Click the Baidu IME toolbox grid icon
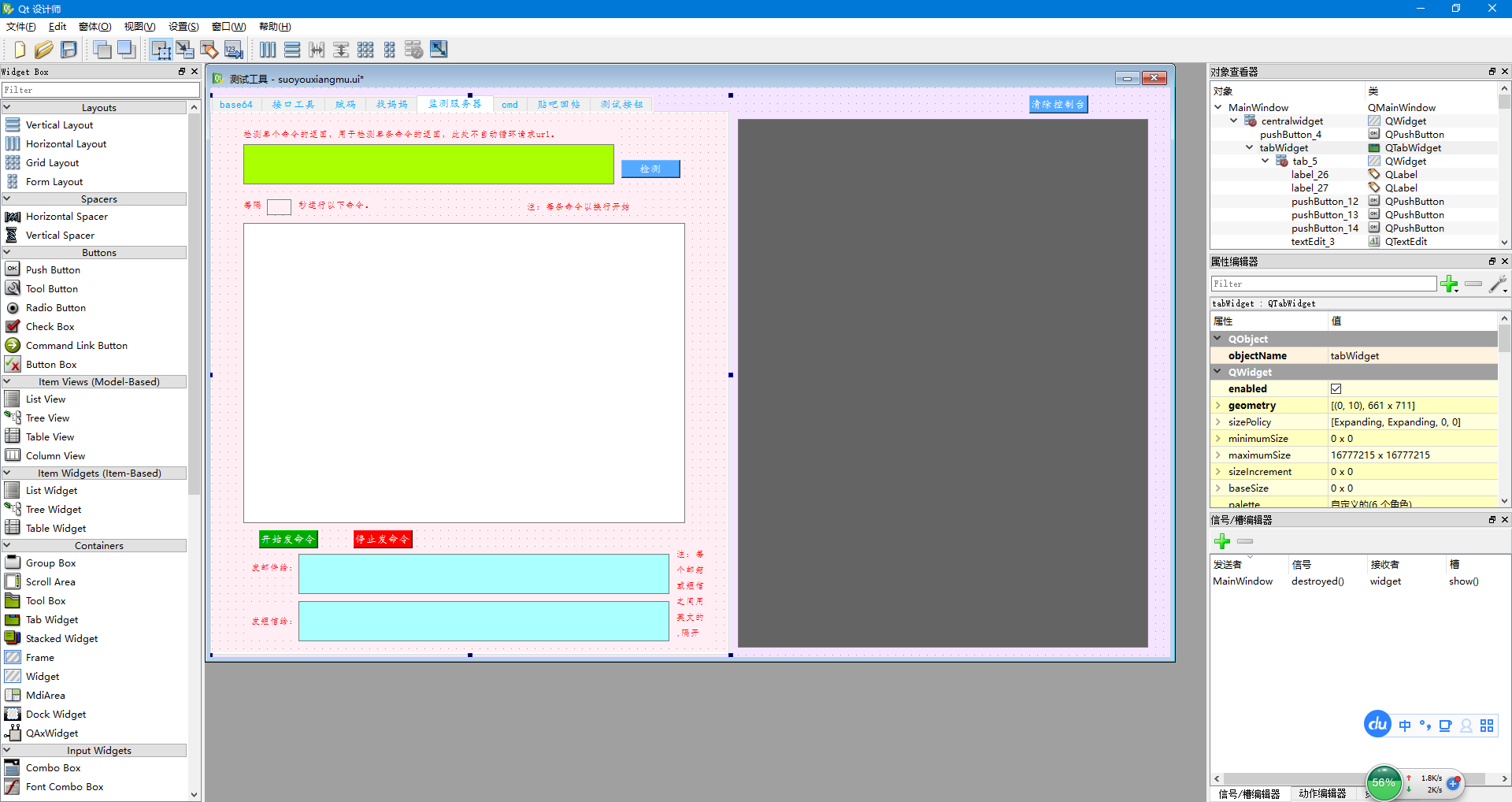 1487,726
